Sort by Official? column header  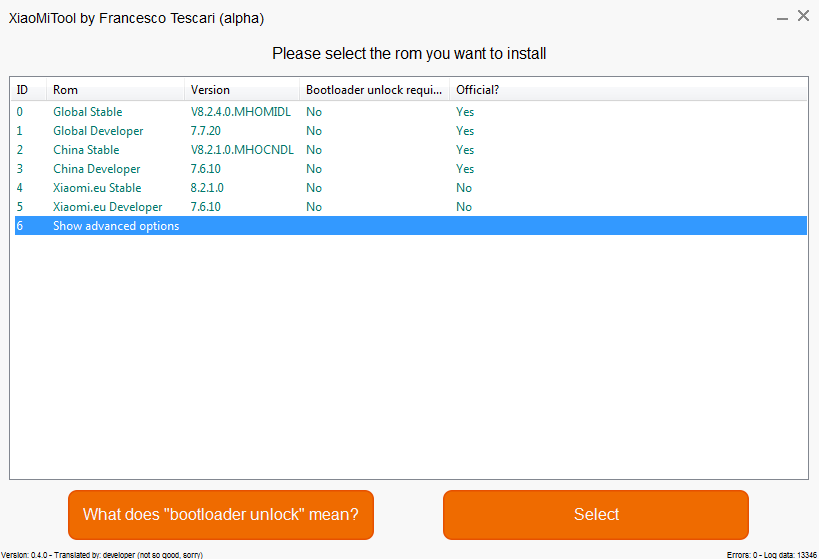478,90
